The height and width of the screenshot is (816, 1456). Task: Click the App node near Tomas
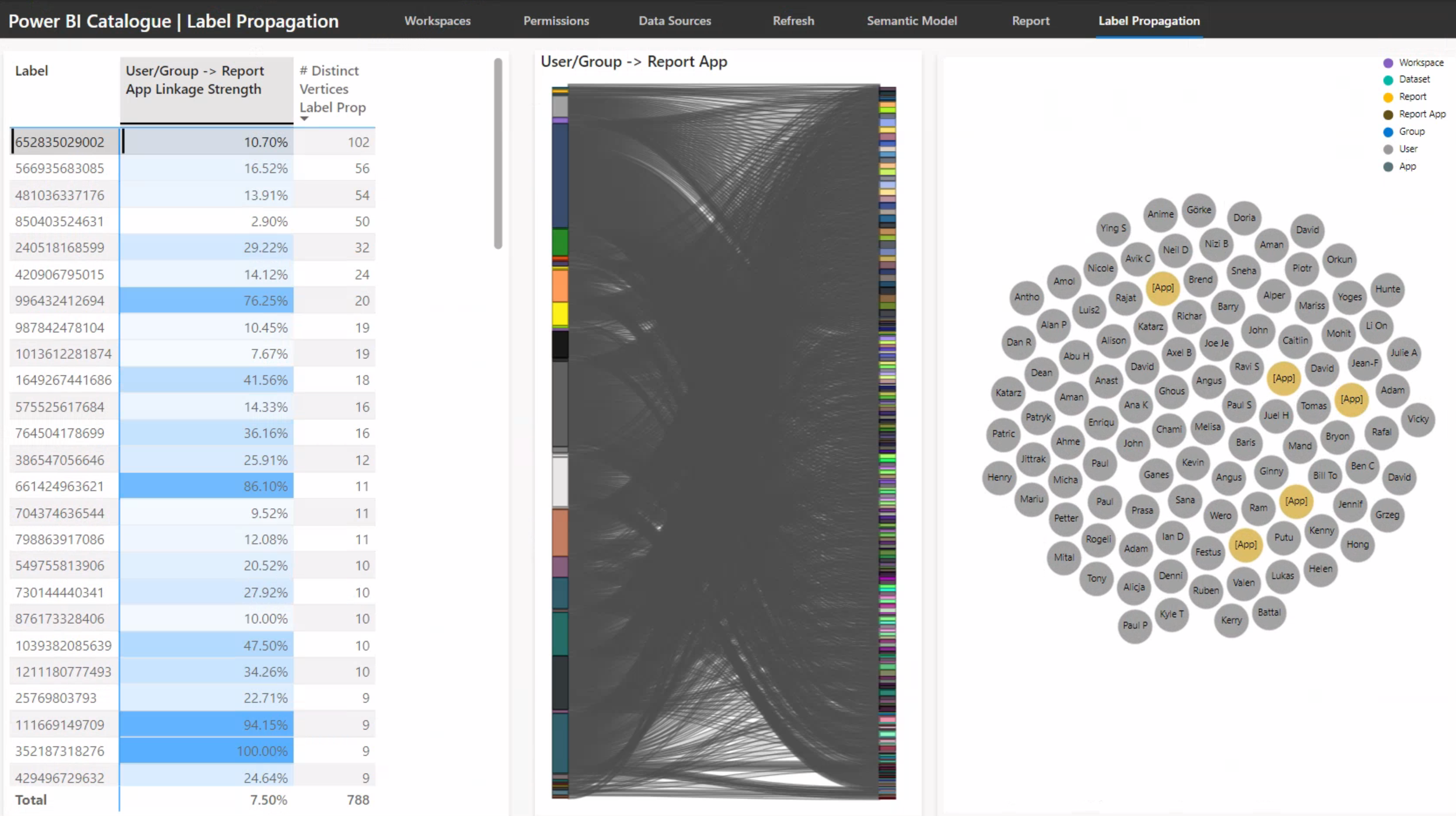(x=1349, y=399)
